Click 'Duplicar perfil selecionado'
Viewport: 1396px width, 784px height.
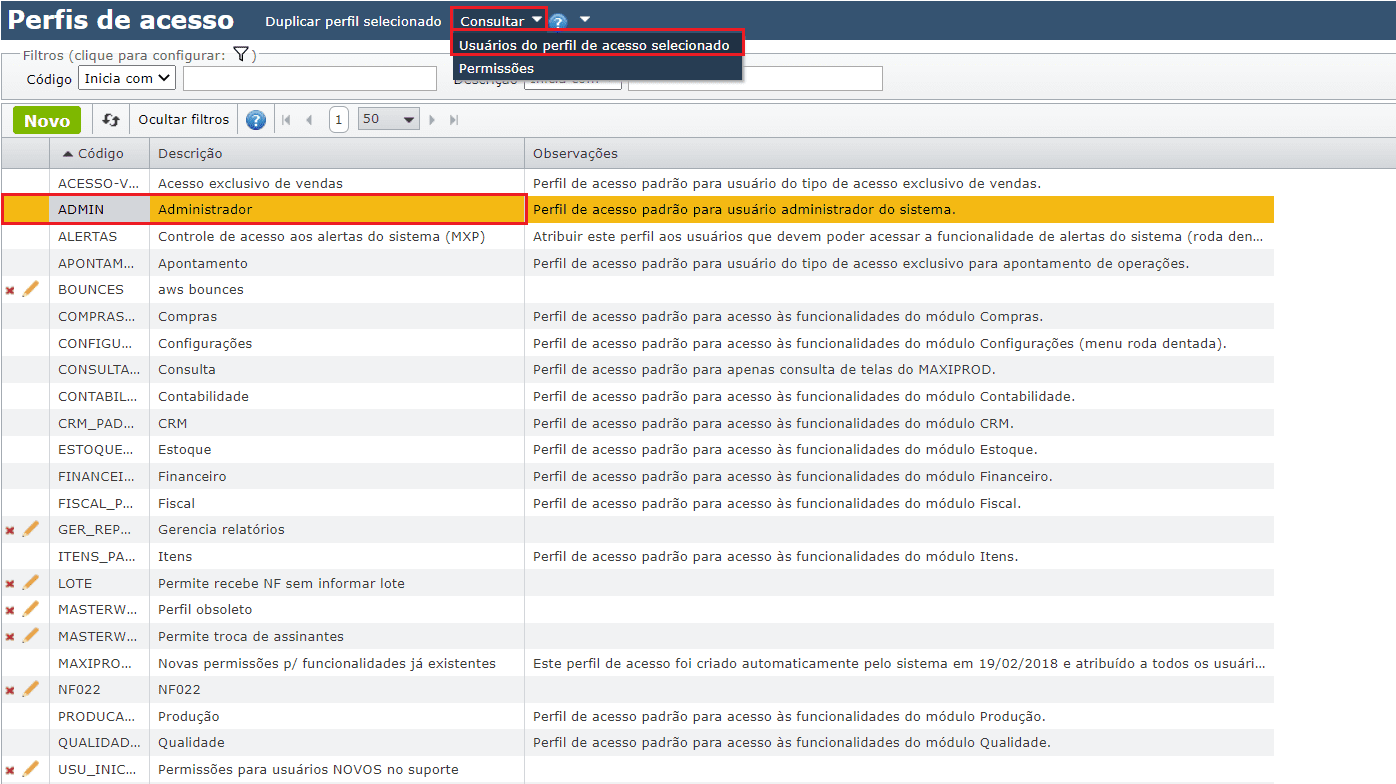click(x=353, y=21)
